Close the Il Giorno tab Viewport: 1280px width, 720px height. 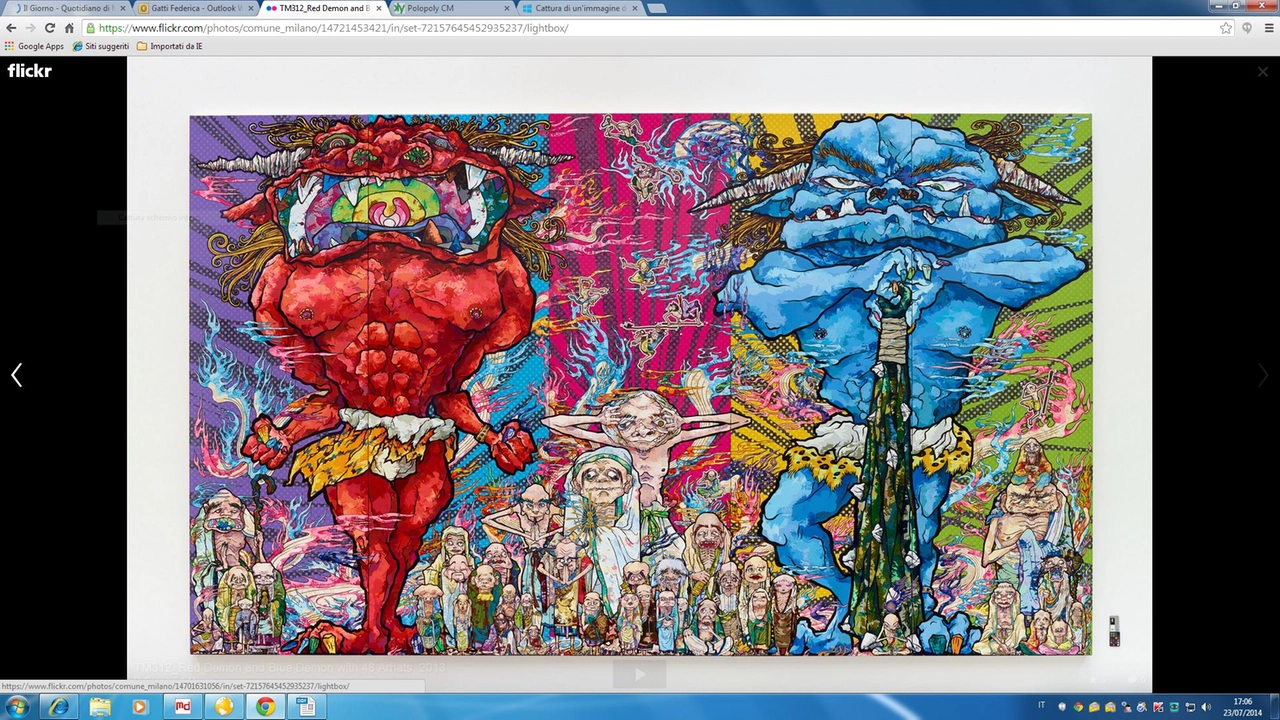(123, 8)
